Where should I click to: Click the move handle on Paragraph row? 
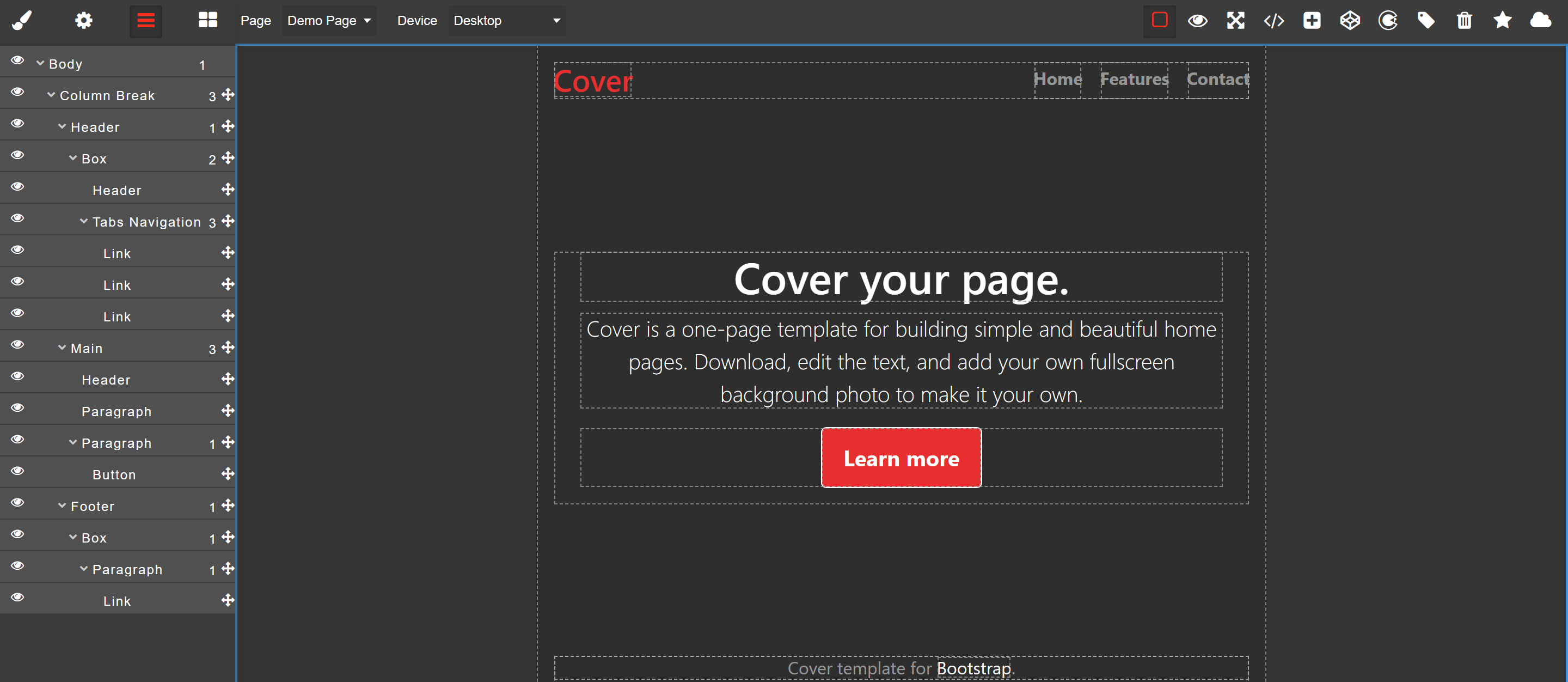tap(228, 410)
